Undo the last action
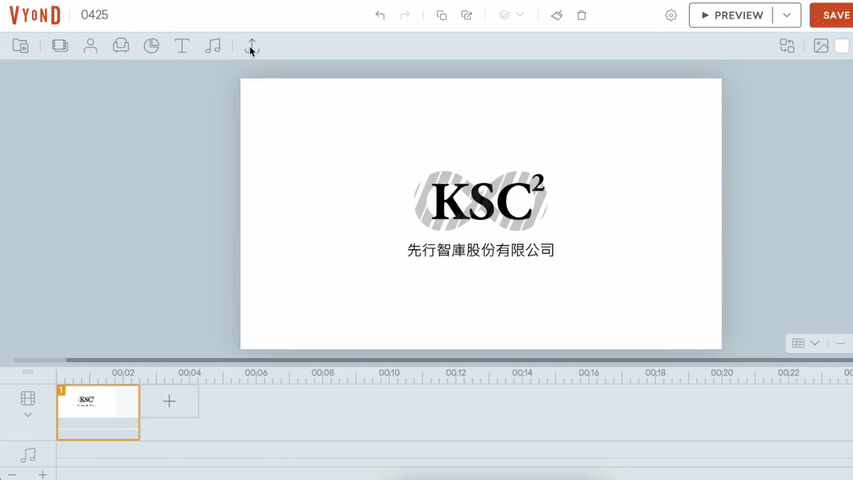 coord(380,15)
